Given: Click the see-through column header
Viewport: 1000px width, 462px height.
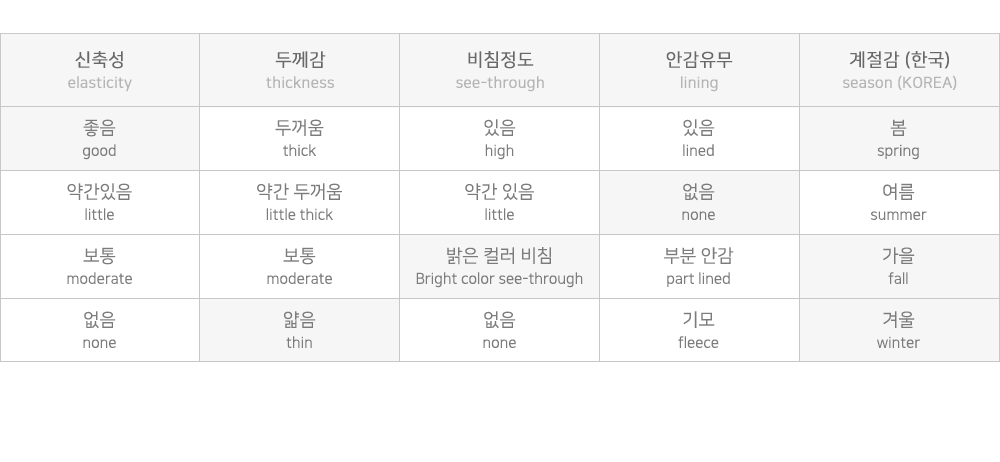Looking at the screenshot, I should (499, 70).
